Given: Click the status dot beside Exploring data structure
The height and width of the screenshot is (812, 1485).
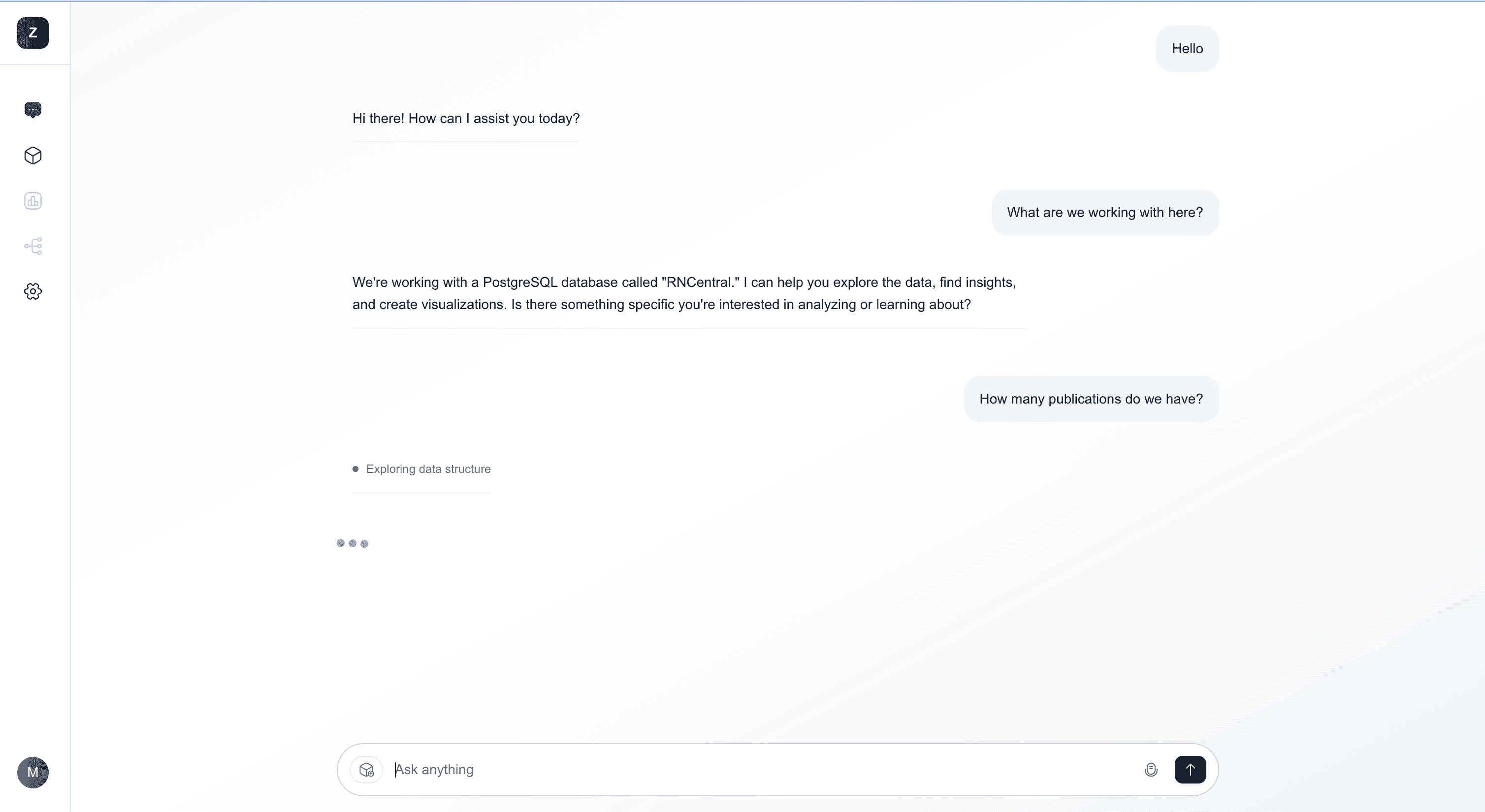Looking at the screenshot, I should pyautogui.click(x=355, y=468).
